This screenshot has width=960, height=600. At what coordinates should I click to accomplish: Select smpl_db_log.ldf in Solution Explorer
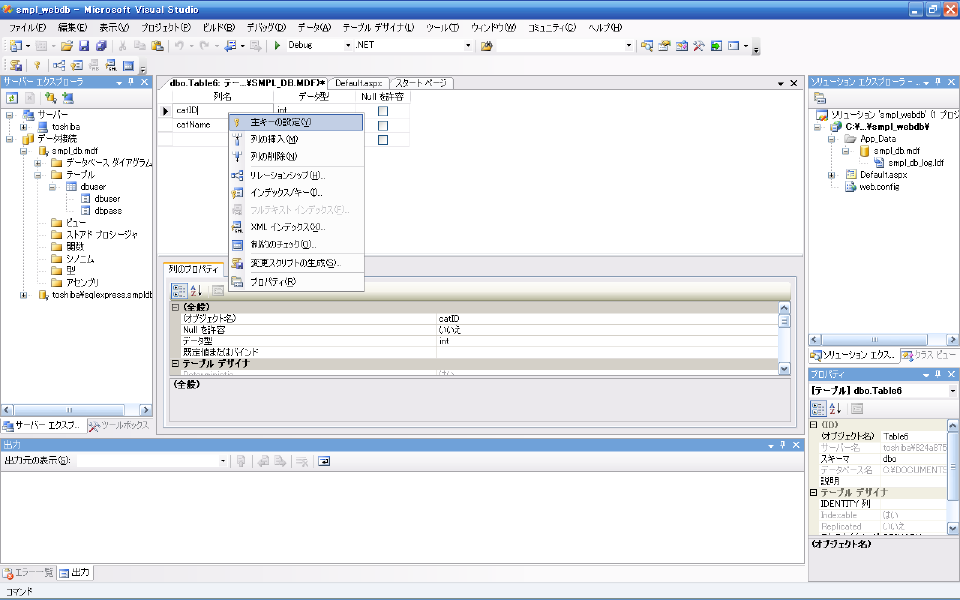[x=916, y=163]
